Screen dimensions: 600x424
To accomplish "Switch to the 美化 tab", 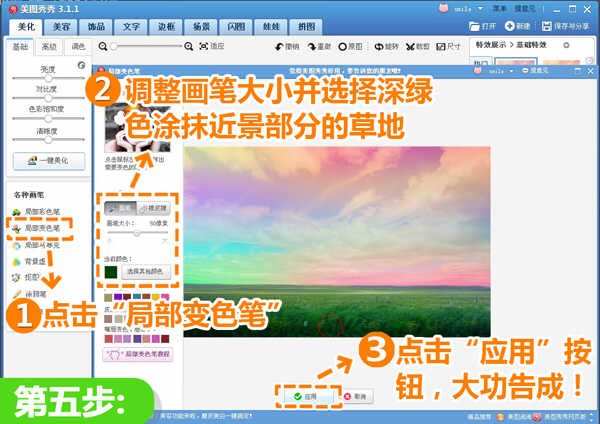I will (26, 27).
